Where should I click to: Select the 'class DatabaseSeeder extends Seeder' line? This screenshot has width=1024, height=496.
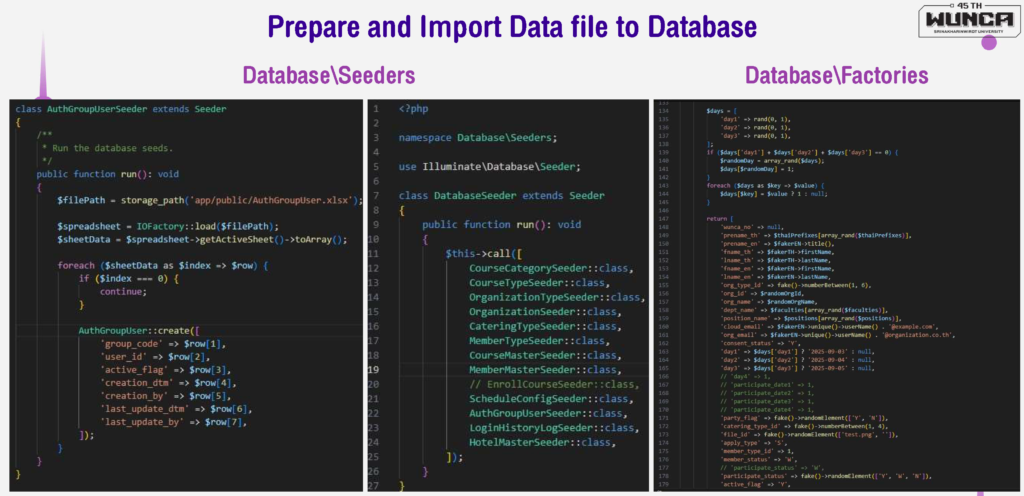tap(501, 195)
